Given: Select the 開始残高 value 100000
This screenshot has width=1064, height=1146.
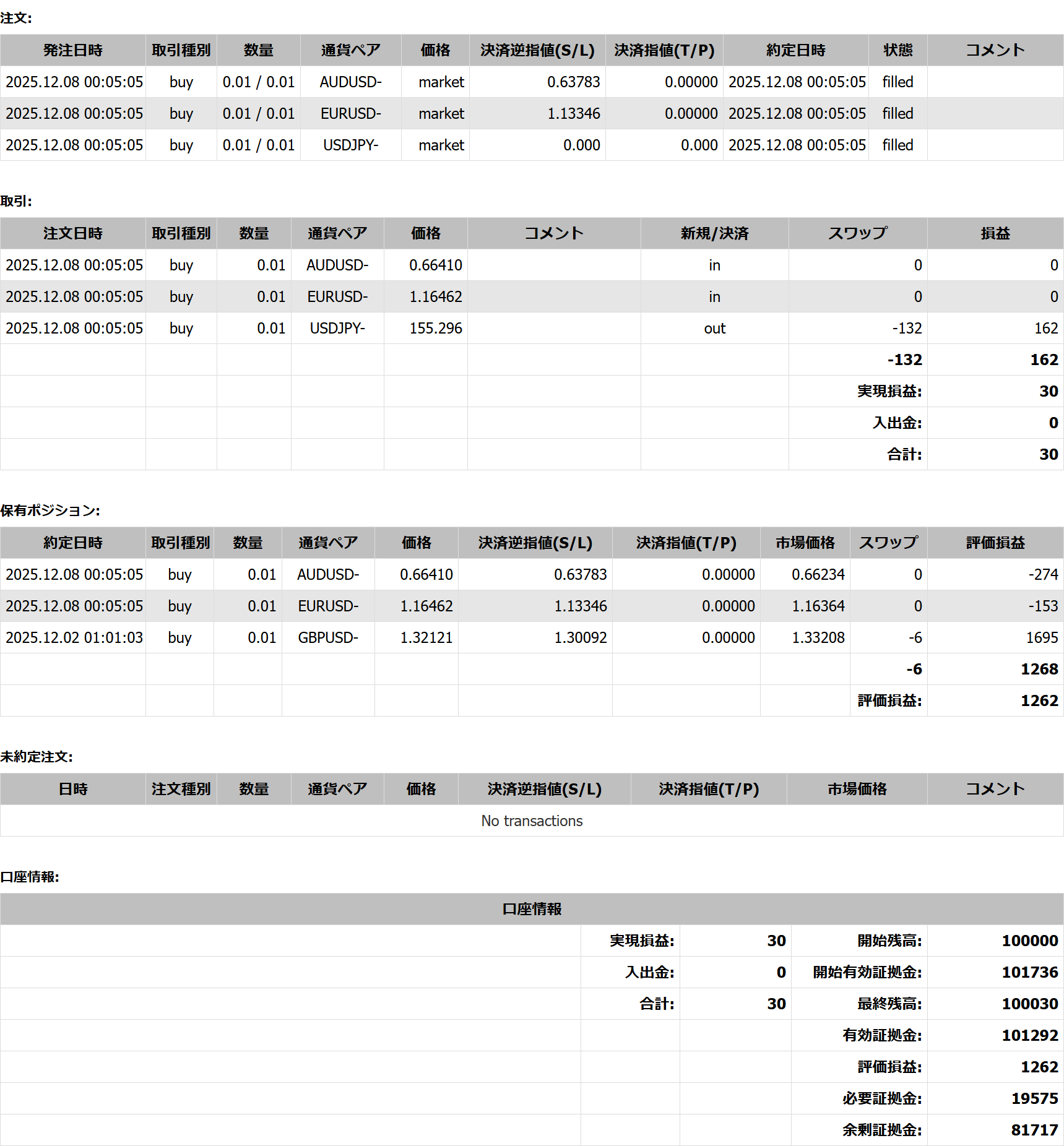Looking at the screenshot, I should point(1029,941).
